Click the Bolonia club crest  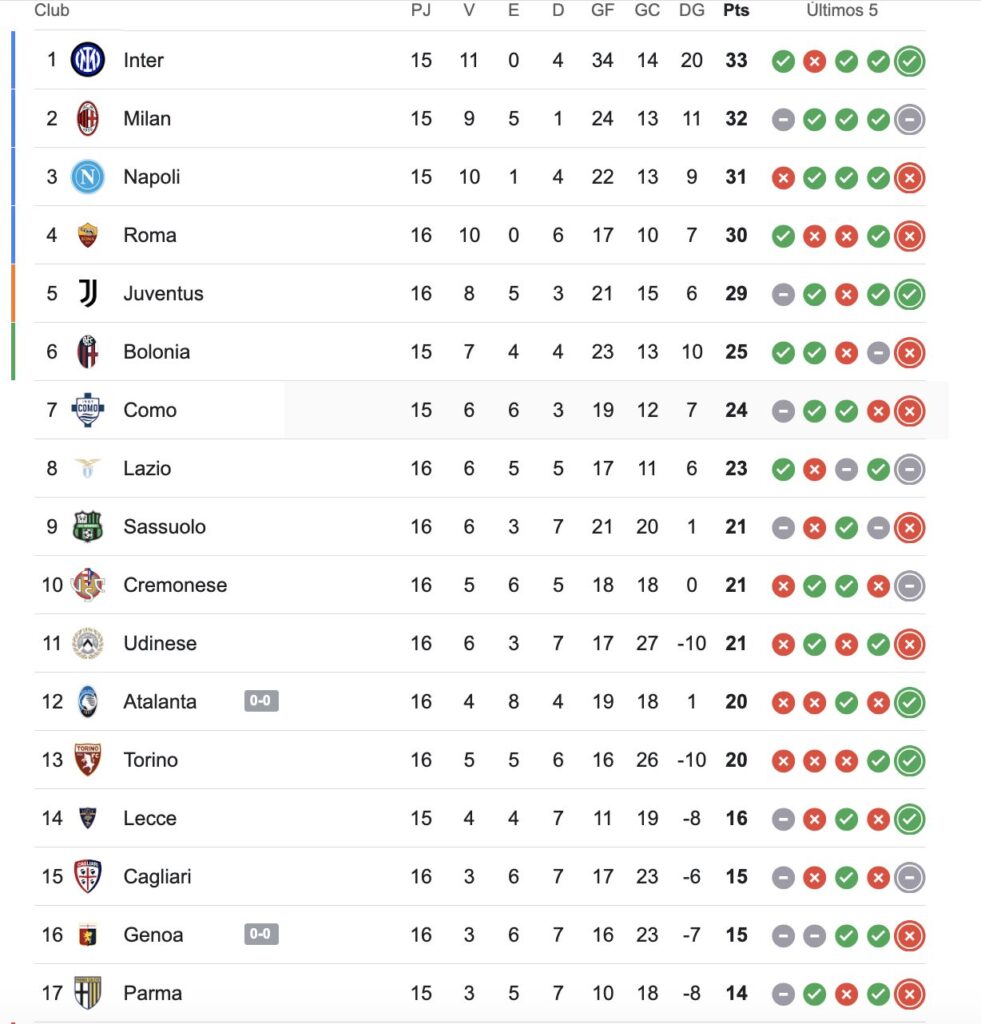[x=88, y=352]
